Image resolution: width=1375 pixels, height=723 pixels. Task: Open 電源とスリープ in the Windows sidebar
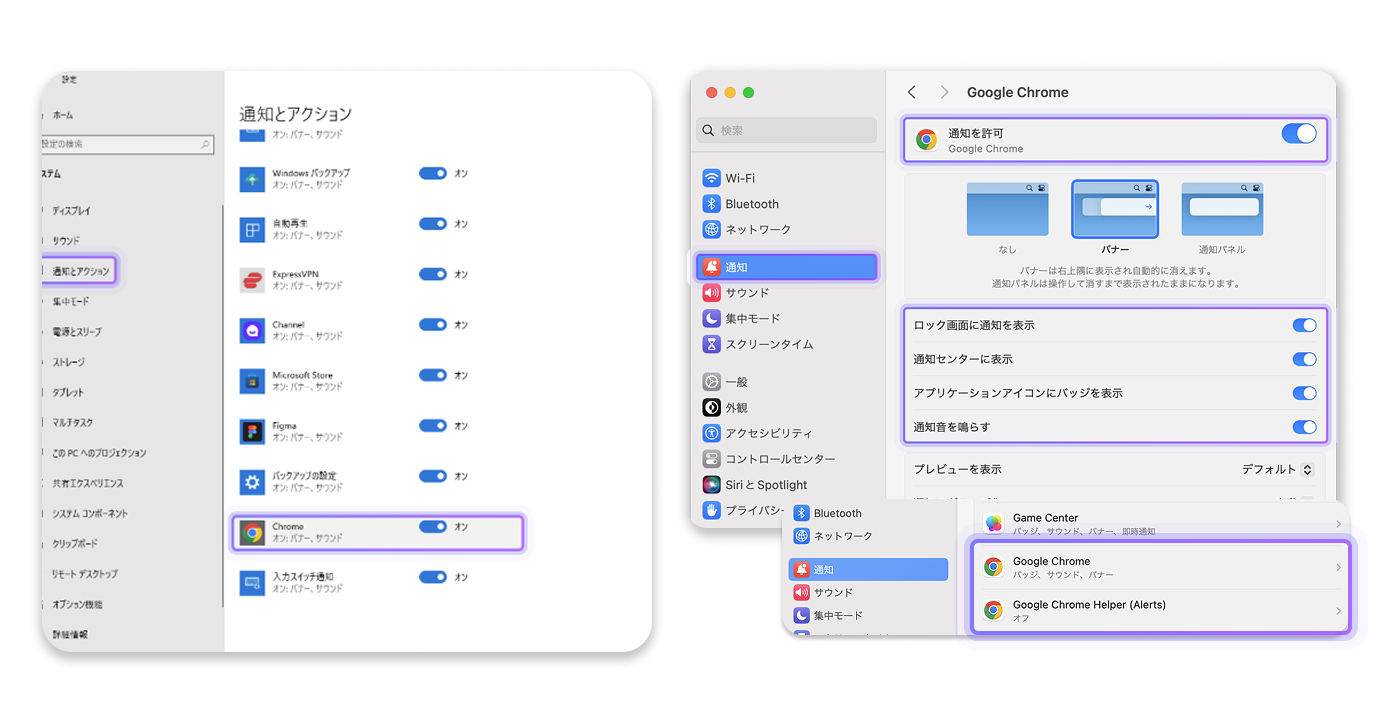[x=77, y=332]
